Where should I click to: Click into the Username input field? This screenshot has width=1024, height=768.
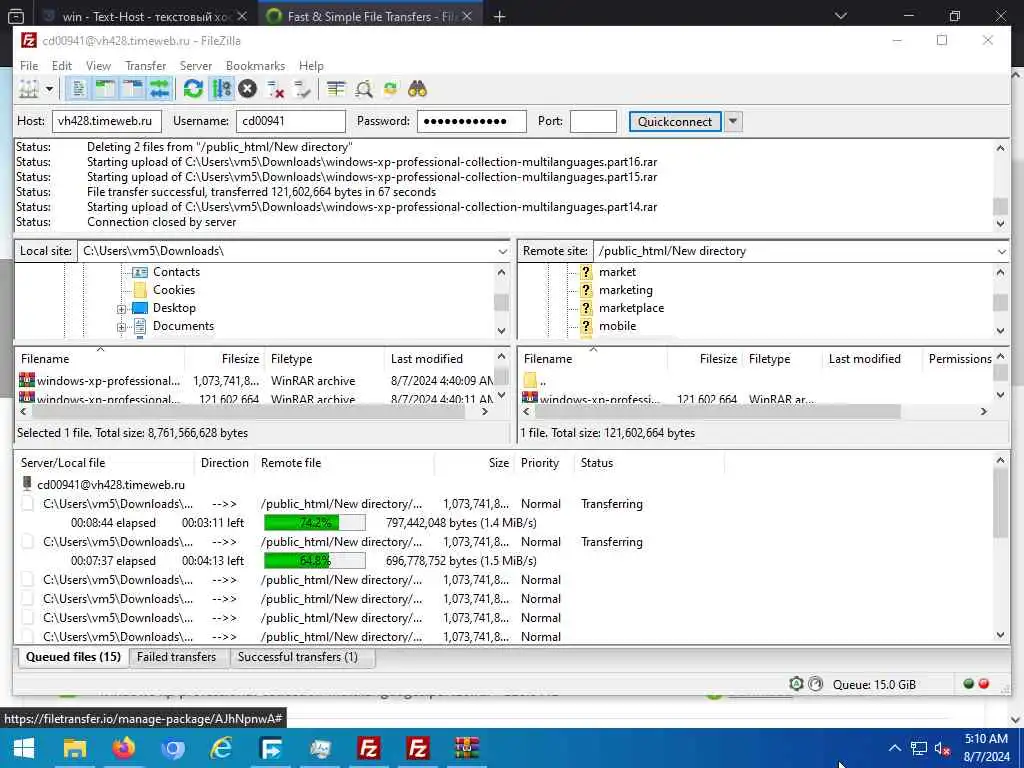[x=291, y=121]
